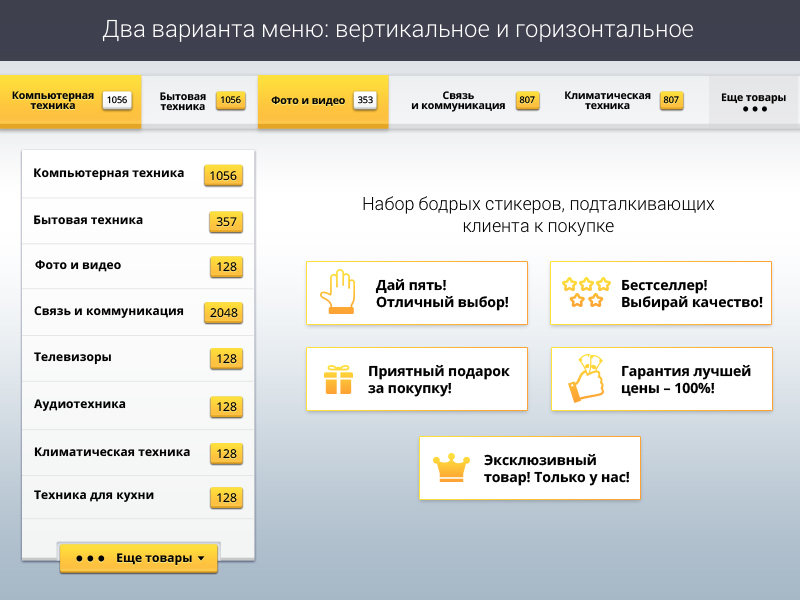Select Телевизоры in vertical menu
This screenshot has width=800, height=600.
tap(138, 358)
